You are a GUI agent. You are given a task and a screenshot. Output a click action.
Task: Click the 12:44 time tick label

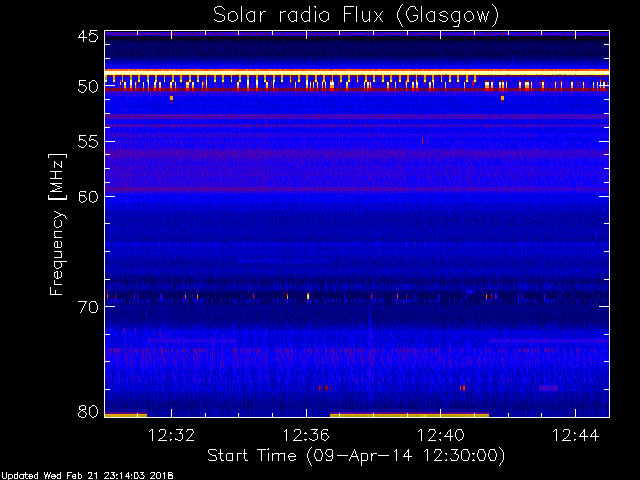575,435
